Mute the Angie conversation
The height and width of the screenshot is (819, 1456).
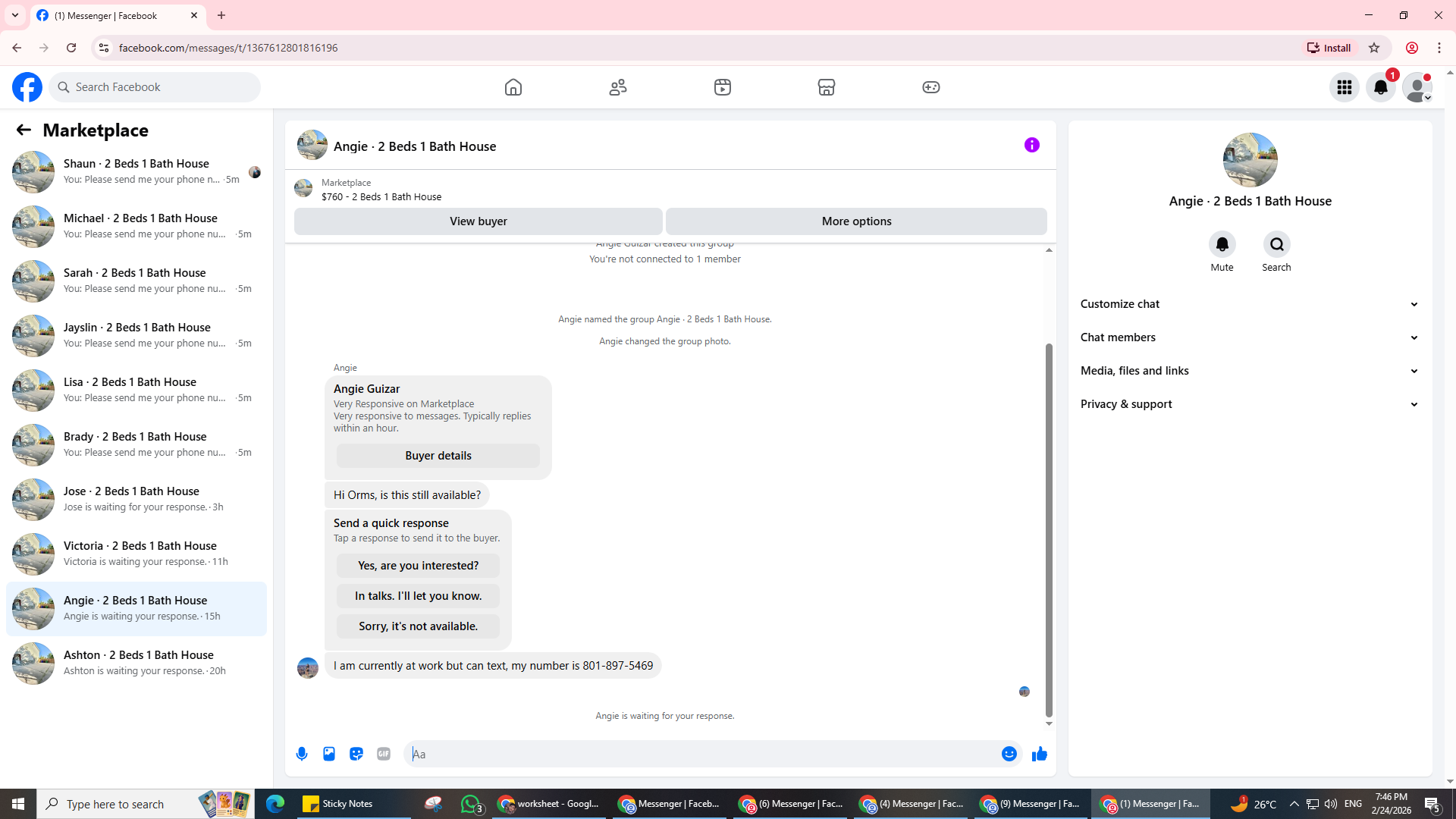1222,244
